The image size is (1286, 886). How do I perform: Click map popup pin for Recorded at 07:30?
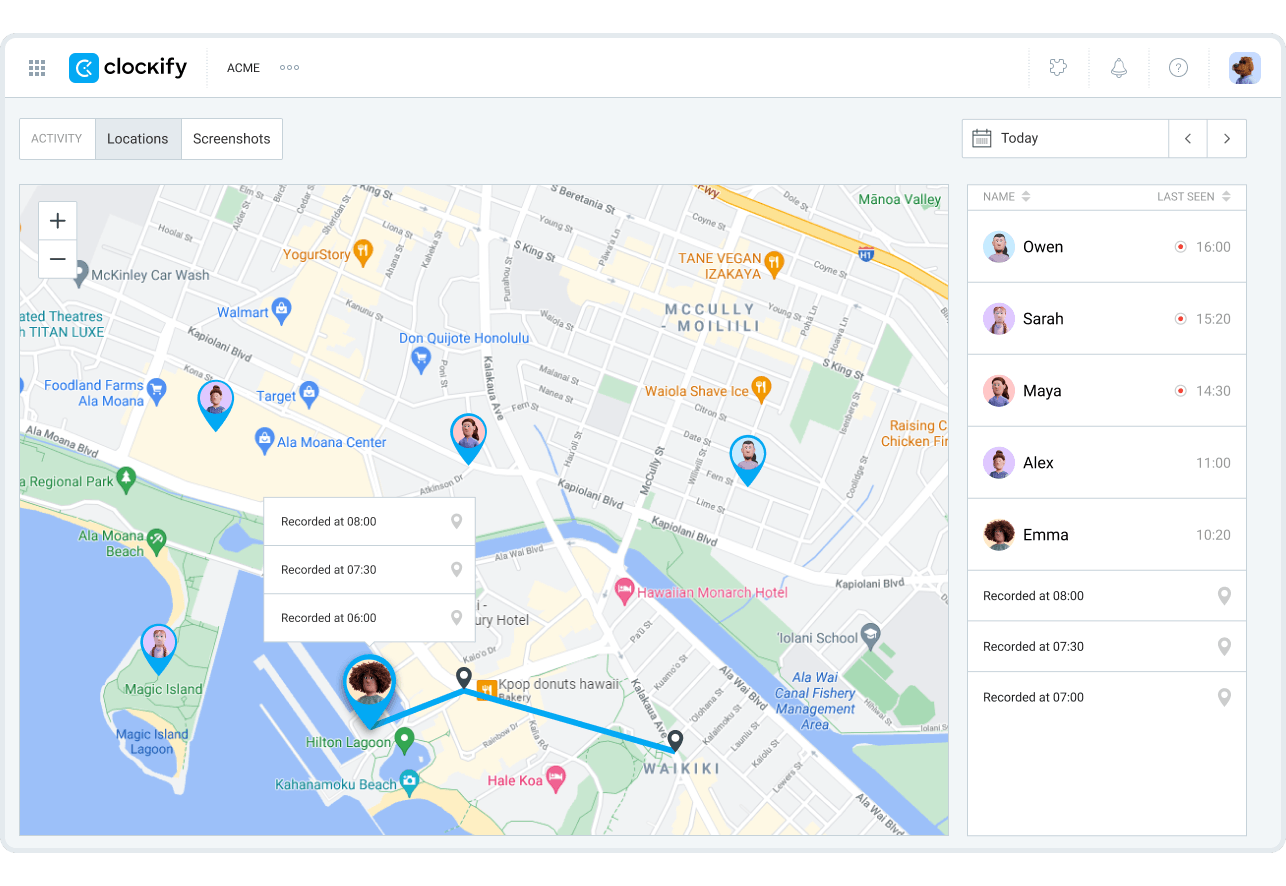click(456, 570)
